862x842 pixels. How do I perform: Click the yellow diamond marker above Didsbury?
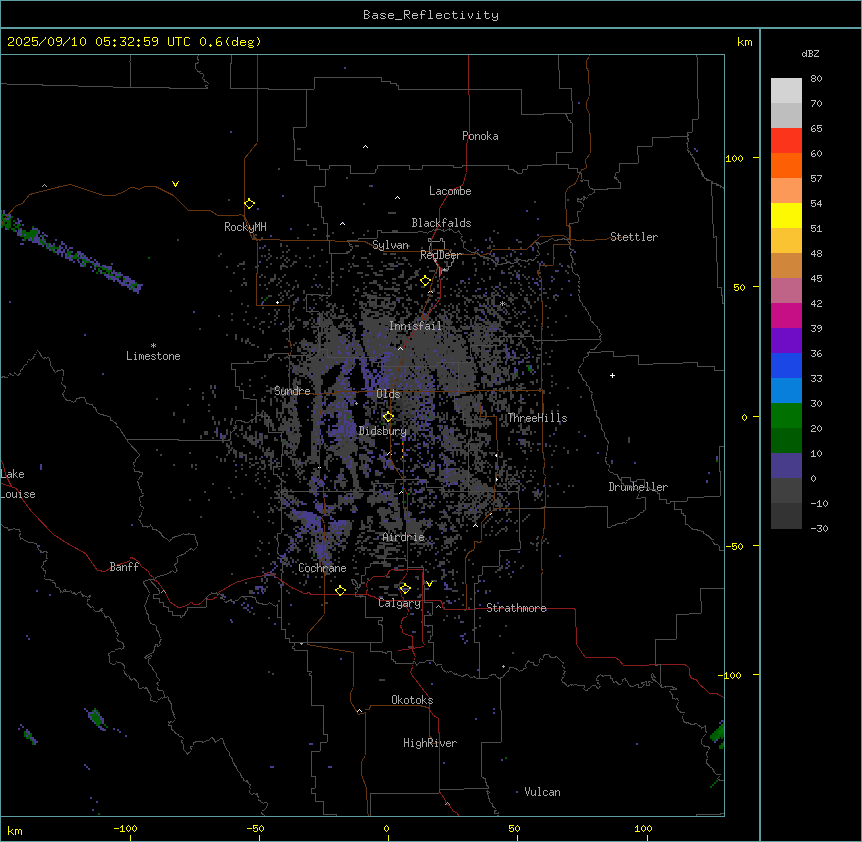[x=389, y=417]
